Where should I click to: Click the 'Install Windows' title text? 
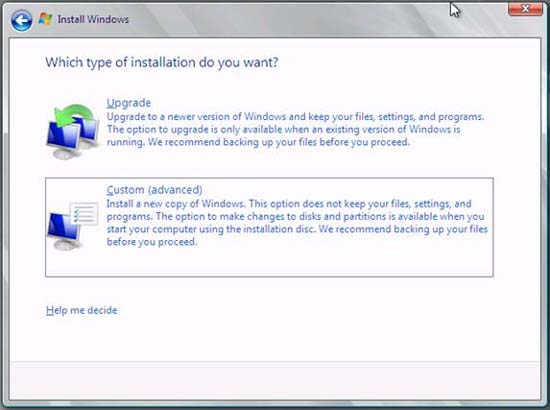(x=93, y=19)
